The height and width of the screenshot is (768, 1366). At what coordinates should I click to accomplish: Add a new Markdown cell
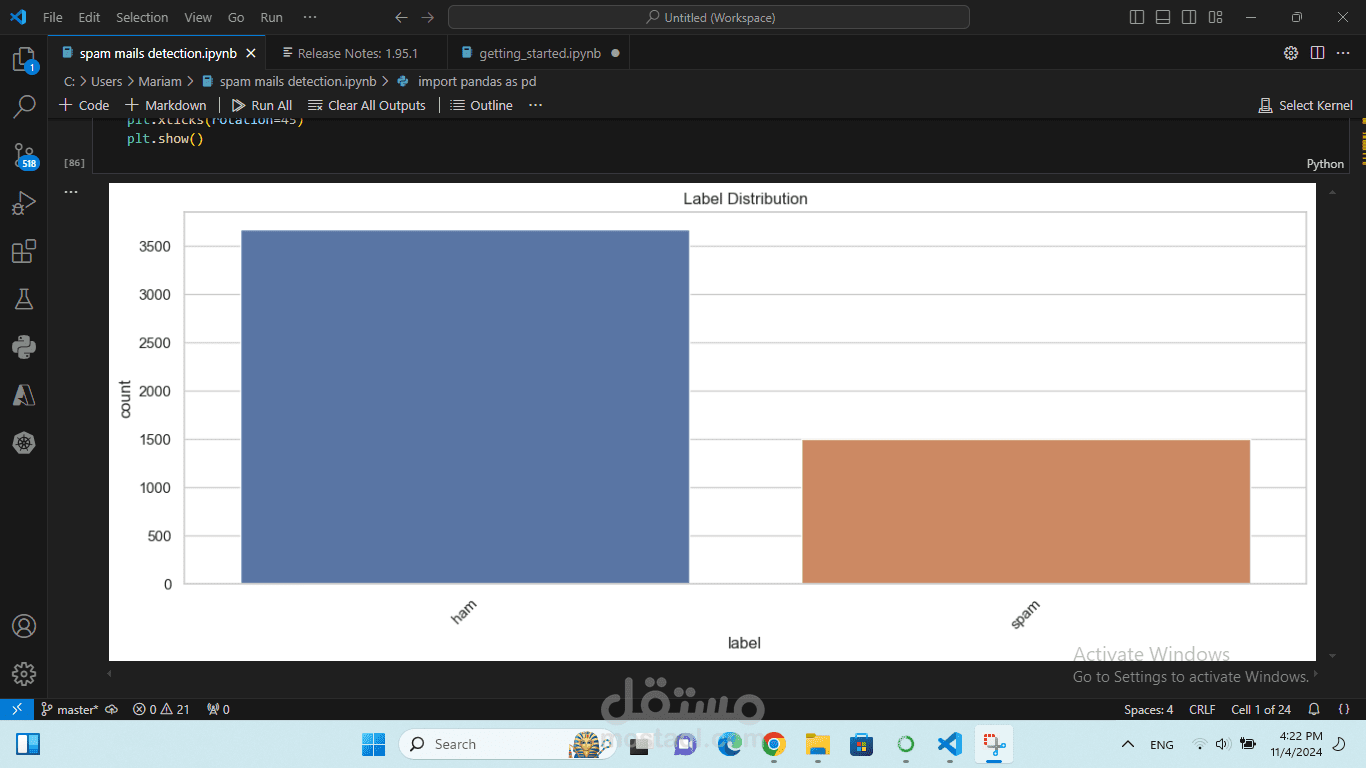point(165,105)
